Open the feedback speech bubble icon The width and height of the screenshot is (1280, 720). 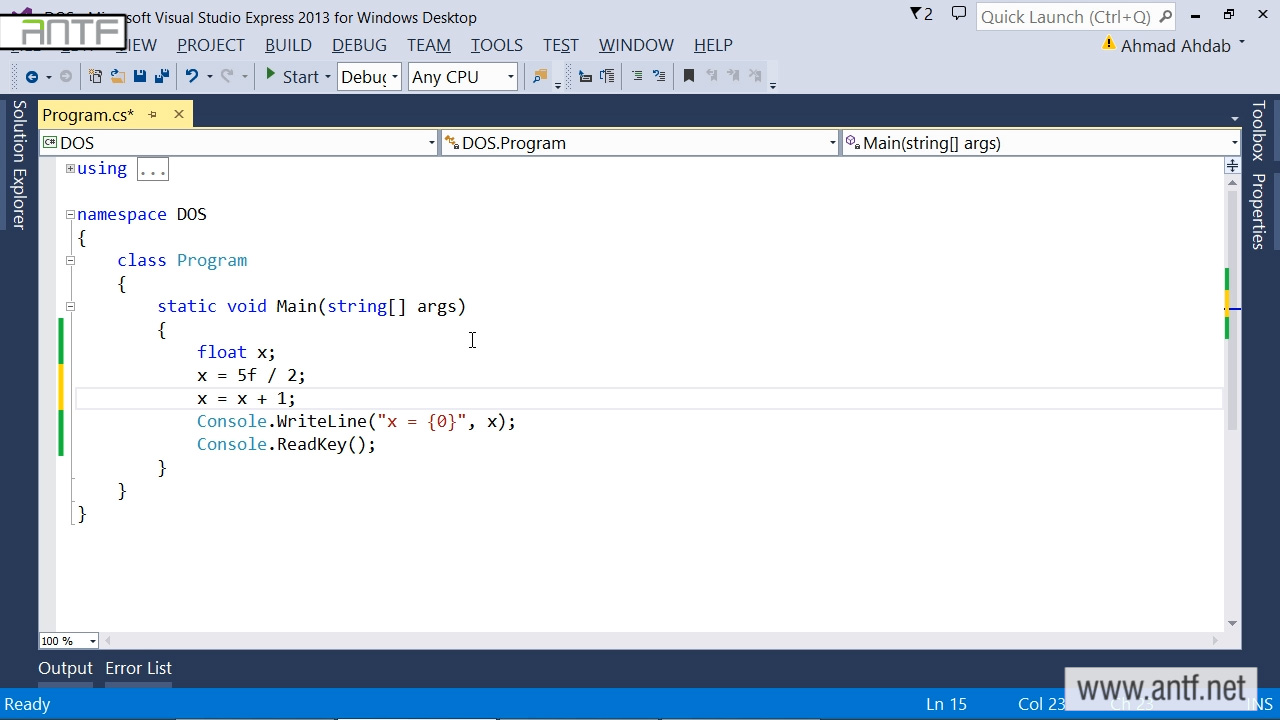click(x=958, y=14)
